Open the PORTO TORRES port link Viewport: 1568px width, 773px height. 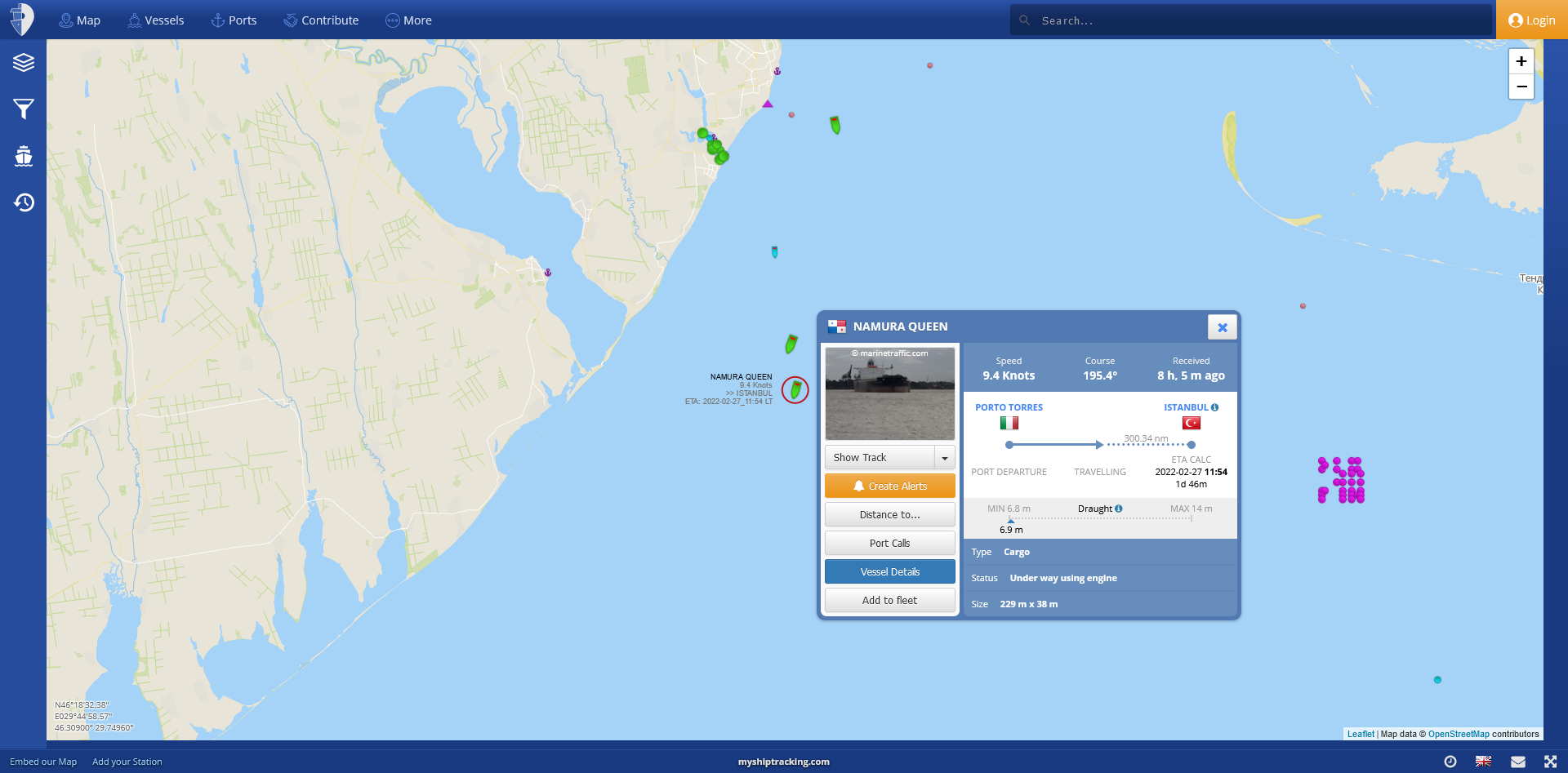1009,407
